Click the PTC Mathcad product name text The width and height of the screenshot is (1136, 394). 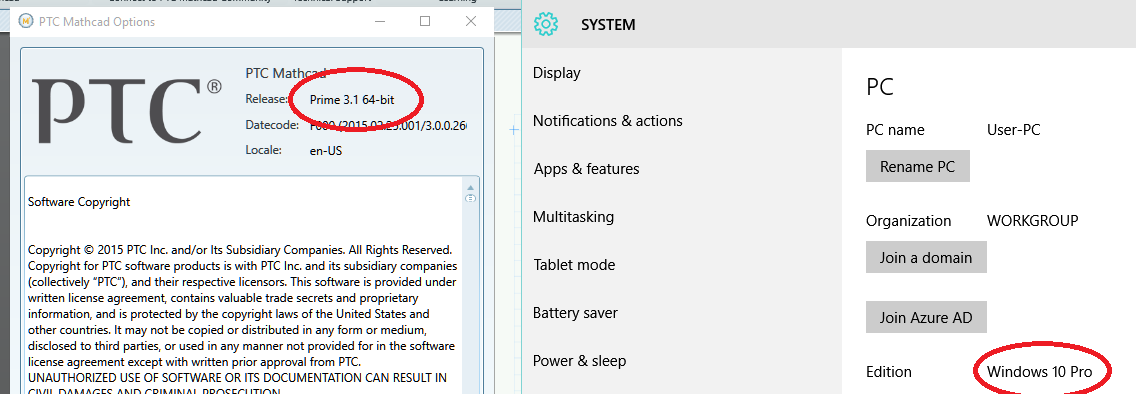[286, 73]
